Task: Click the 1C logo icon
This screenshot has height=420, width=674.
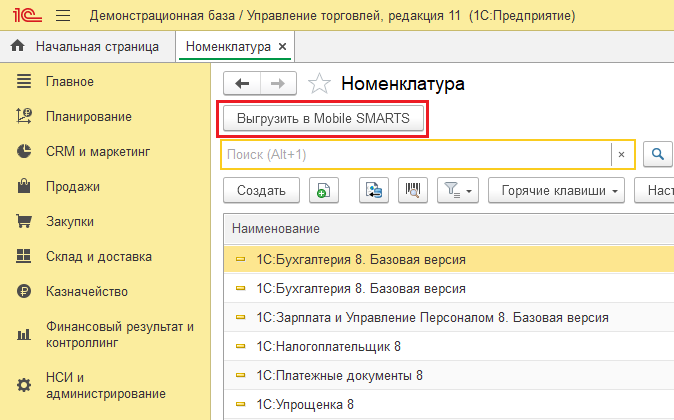Action: [28, 15]
